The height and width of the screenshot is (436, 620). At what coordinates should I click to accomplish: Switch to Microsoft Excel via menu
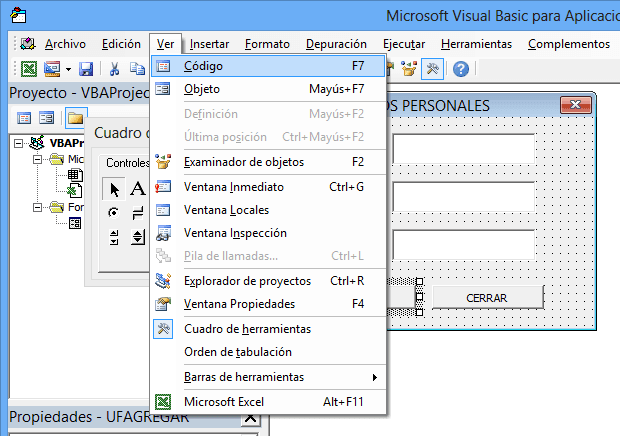[268, 402]
